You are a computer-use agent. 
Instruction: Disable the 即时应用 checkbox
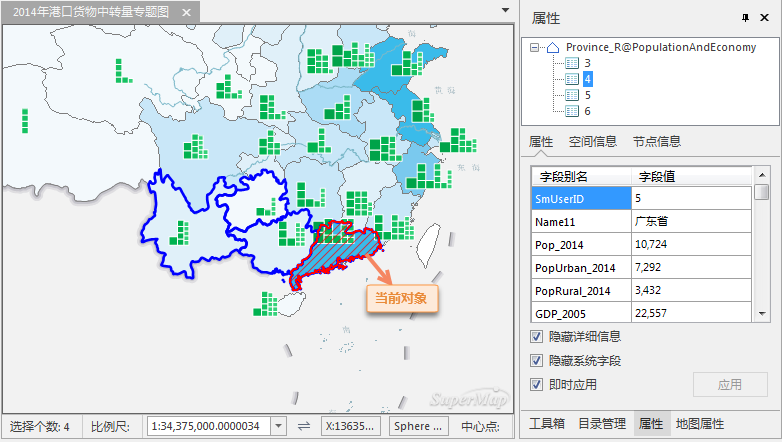[536, 383]
